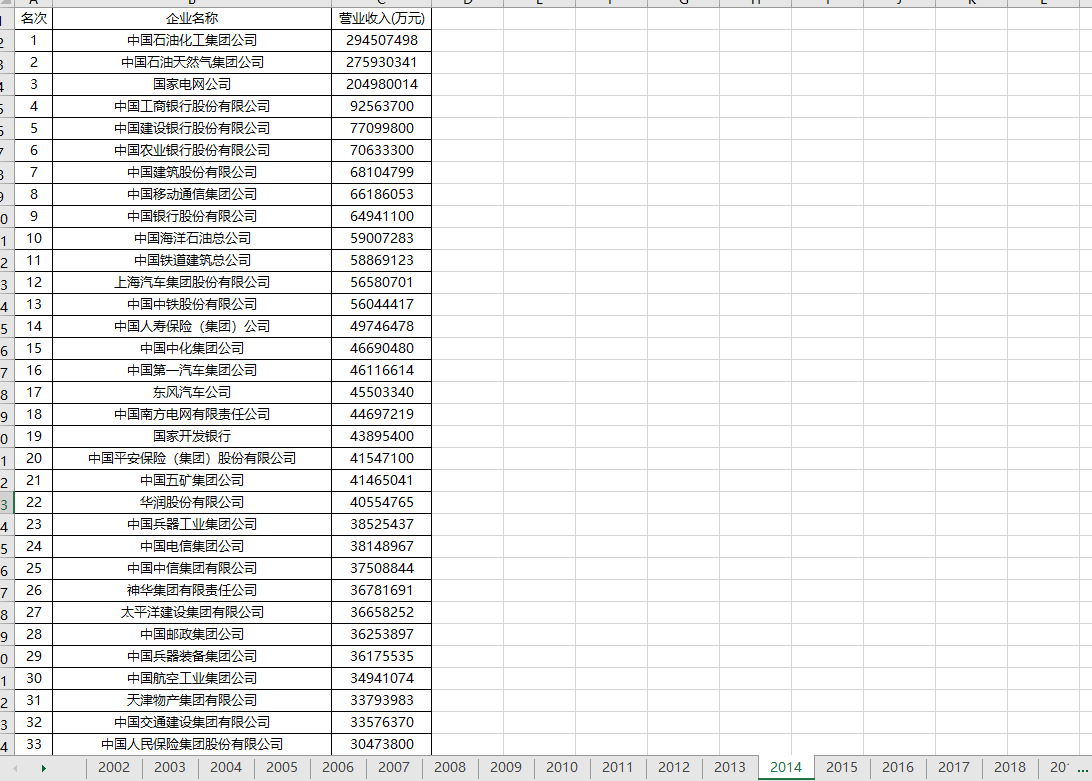
Task: Click the greyed previous-sheet scroll arrow
Action: (x=15, y=768)
